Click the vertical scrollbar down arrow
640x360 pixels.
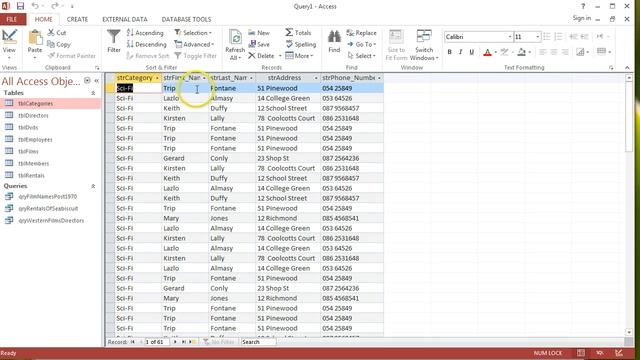pyautogui.click(x=629, y=333)
